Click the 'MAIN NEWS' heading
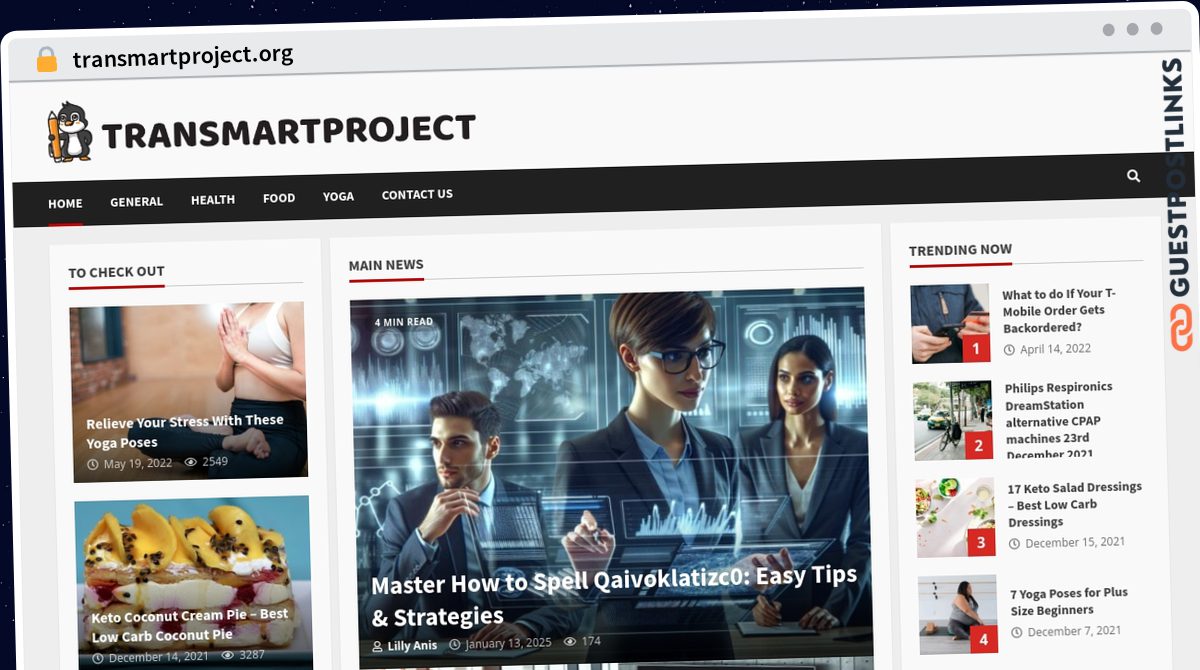 point(386,265)
